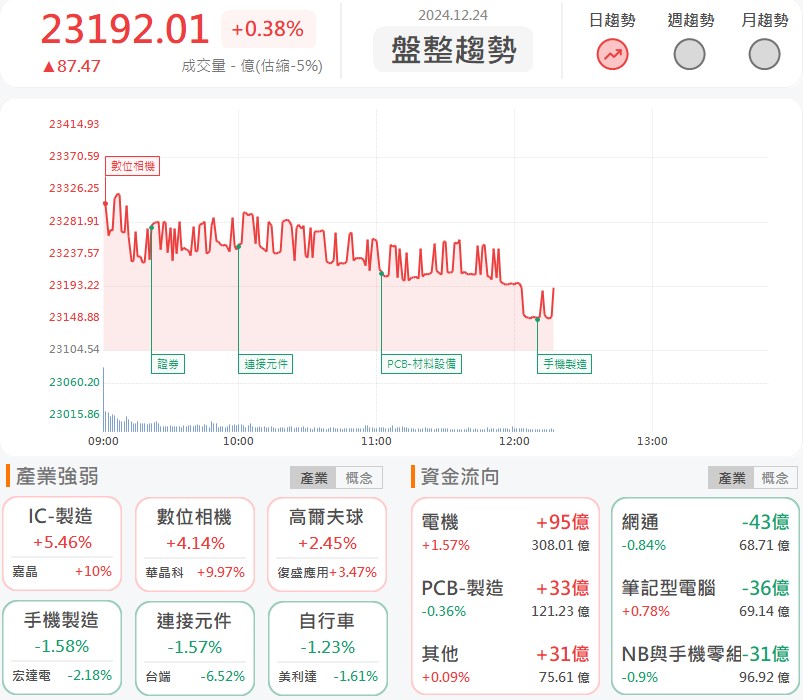The width and height of the screenshot is (803, 700).
Task: Click 電機 inflow row +95億
Action: tap(505, 533)
